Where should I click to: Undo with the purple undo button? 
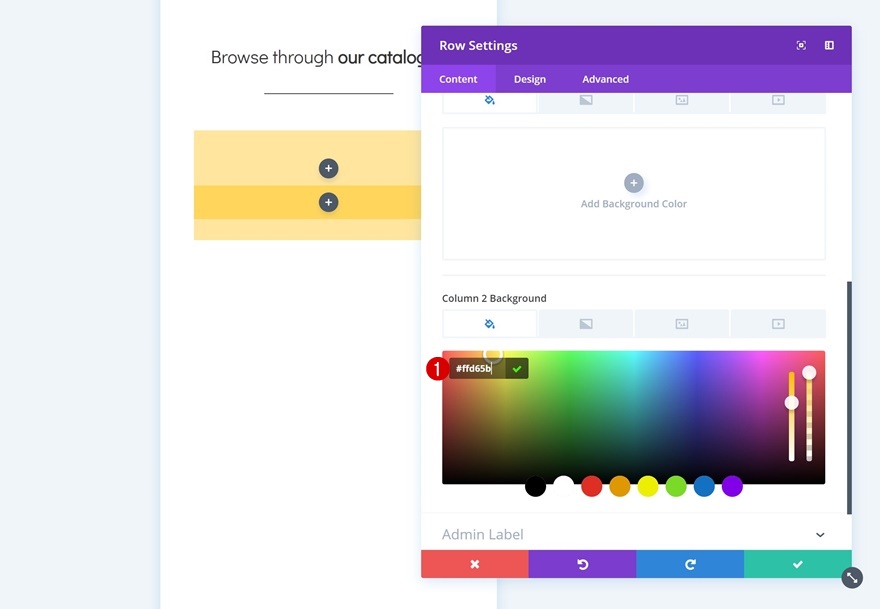point(583,564)
